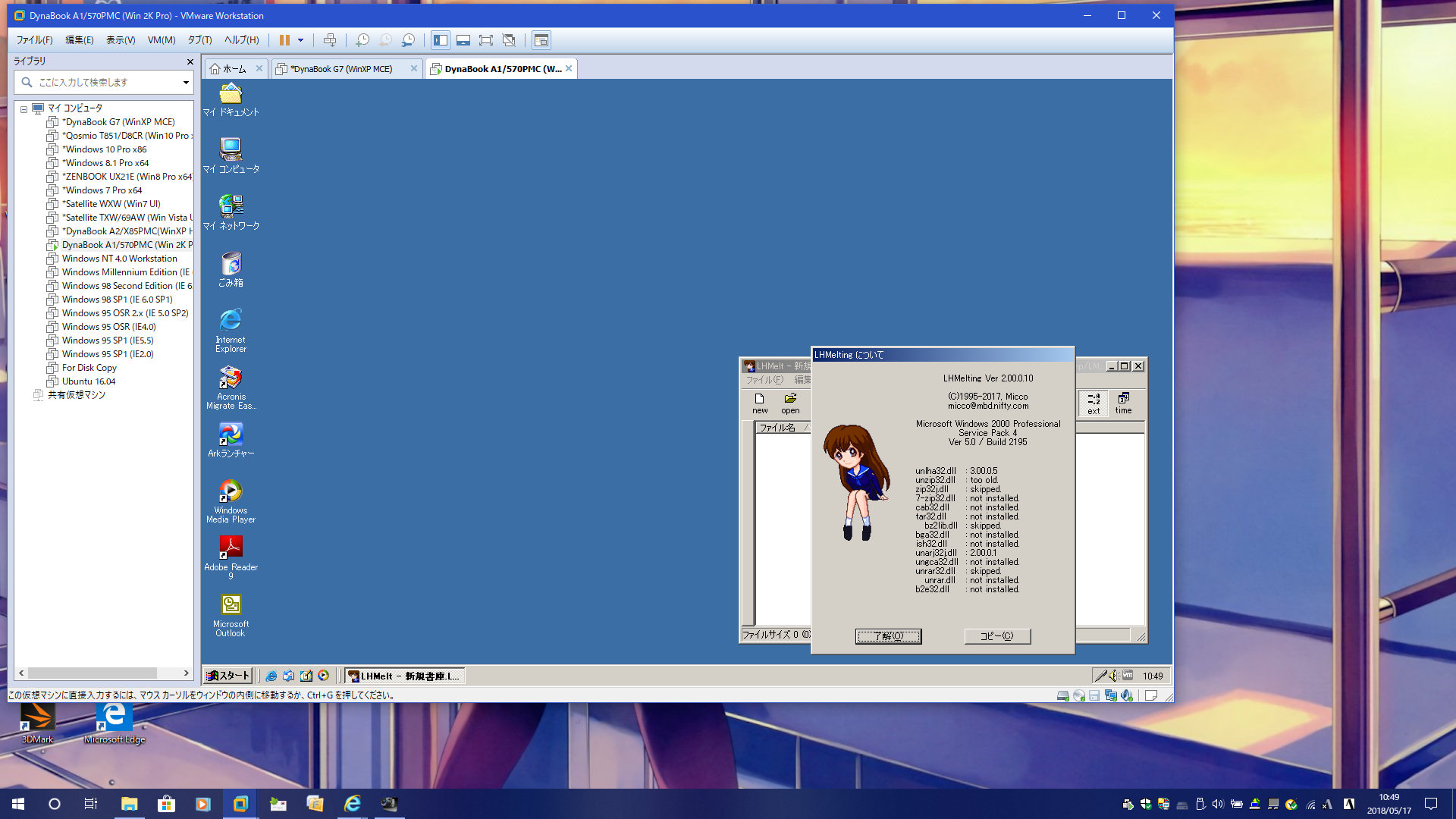Open the ヘルプ(H) menu

tap(241, 40)
